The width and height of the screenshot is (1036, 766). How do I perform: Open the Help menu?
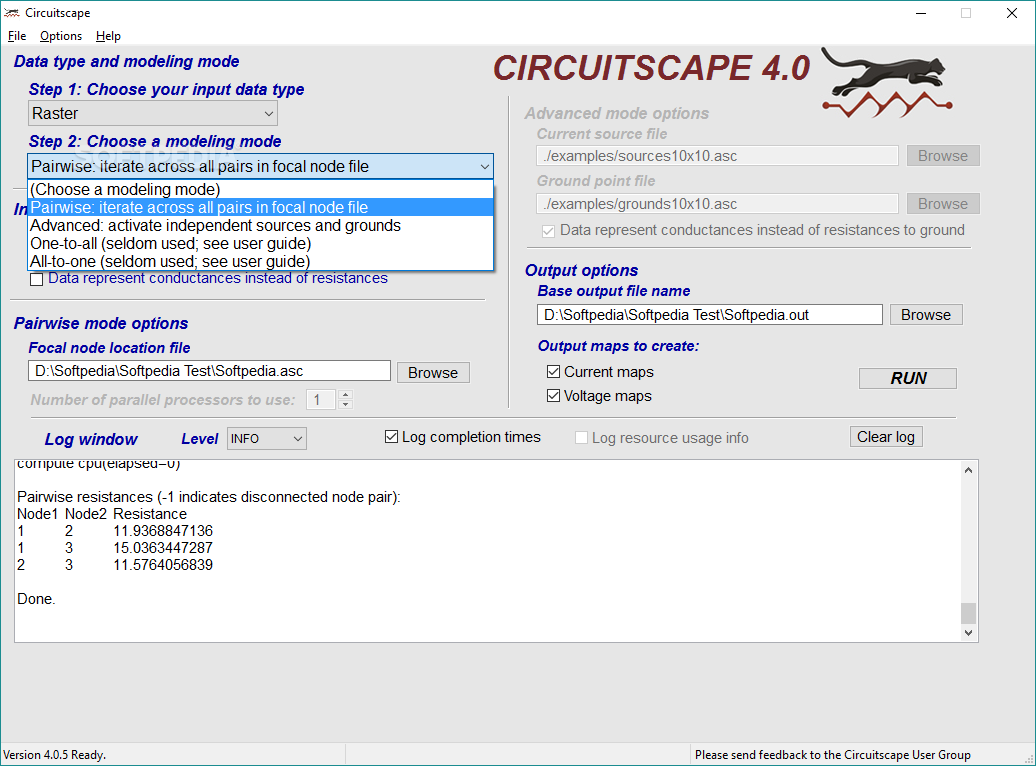[108, 36]
